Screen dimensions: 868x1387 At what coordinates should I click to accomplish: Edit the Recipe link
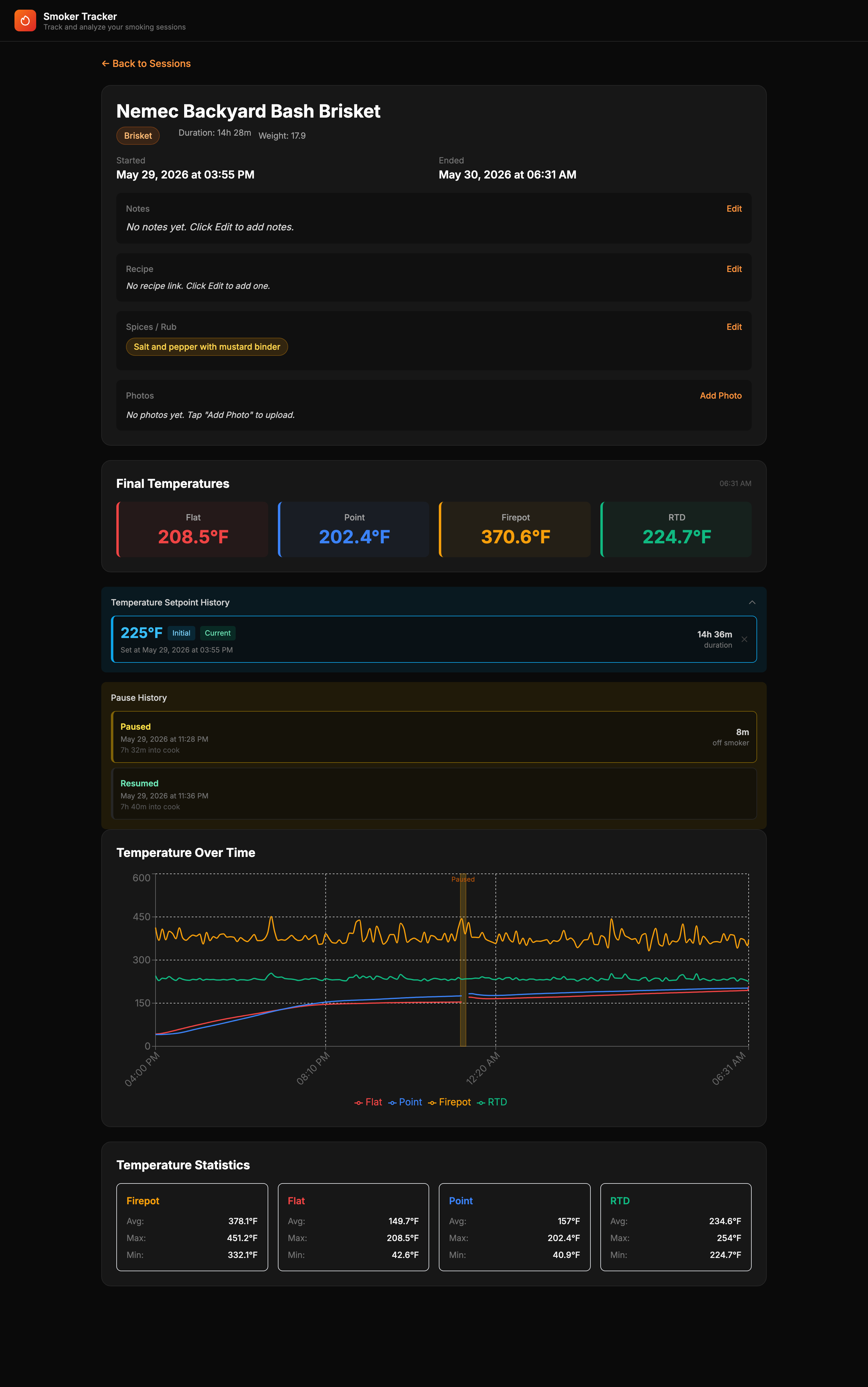coord(734,269)
